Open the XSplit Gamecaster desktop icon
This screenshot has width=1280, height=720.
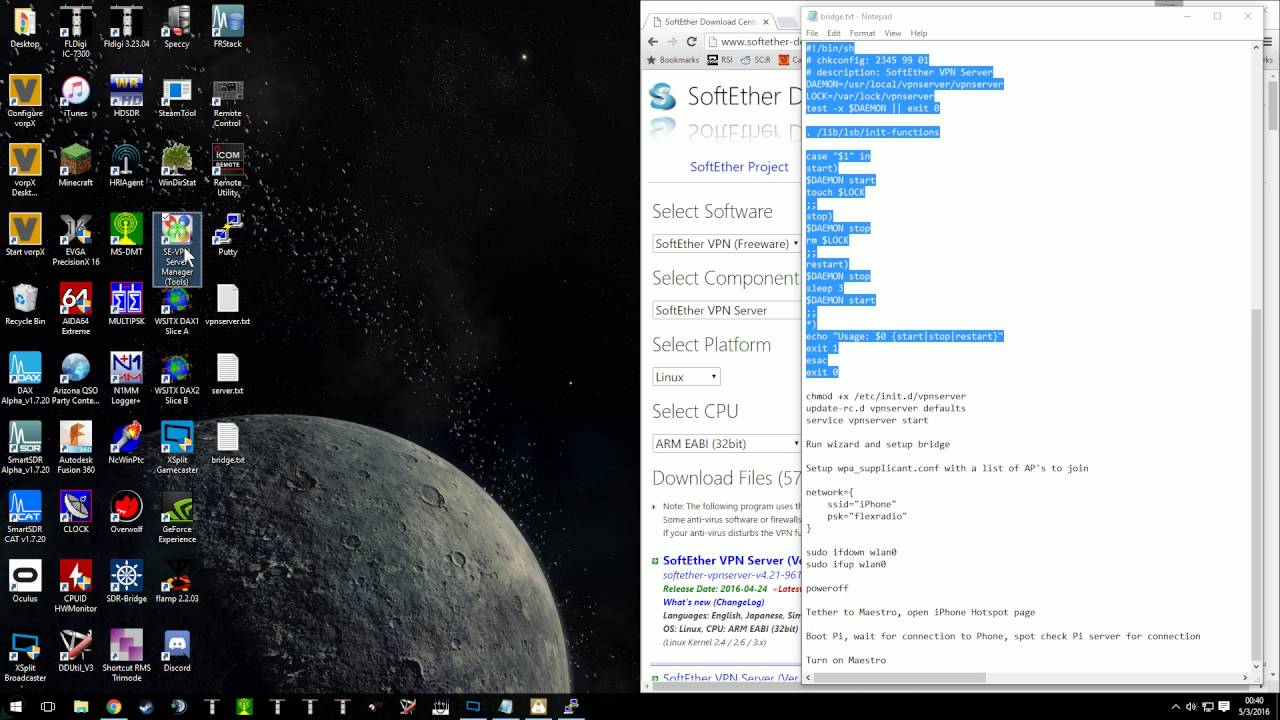[x=177, y=448]
